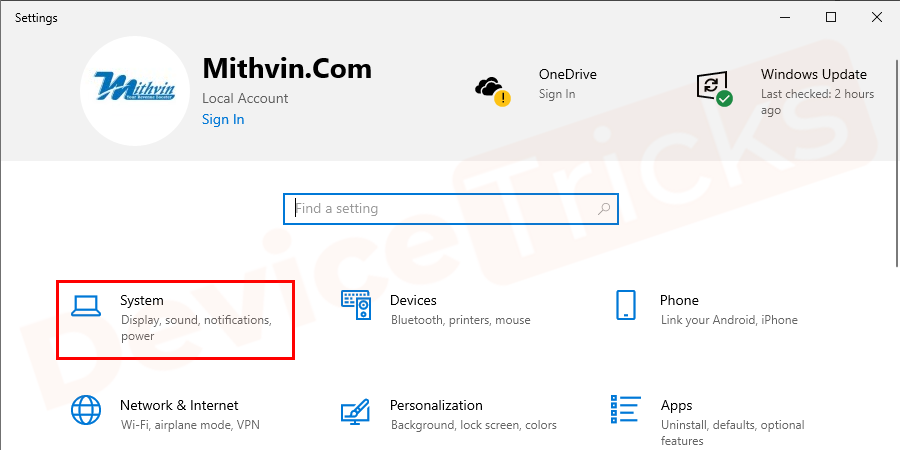Screen dimensions: 900x450
Task: Click the vertical scrollbar on the right
Action: [893, 200]
